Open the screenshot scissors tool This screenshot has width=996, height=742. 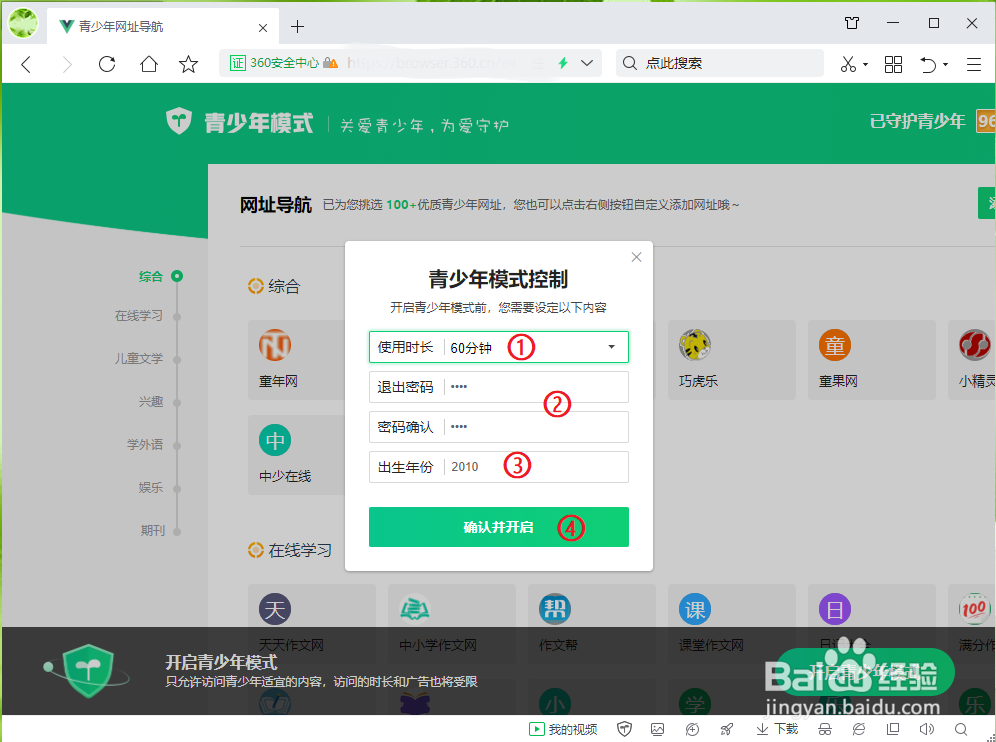tap(846, 63)
